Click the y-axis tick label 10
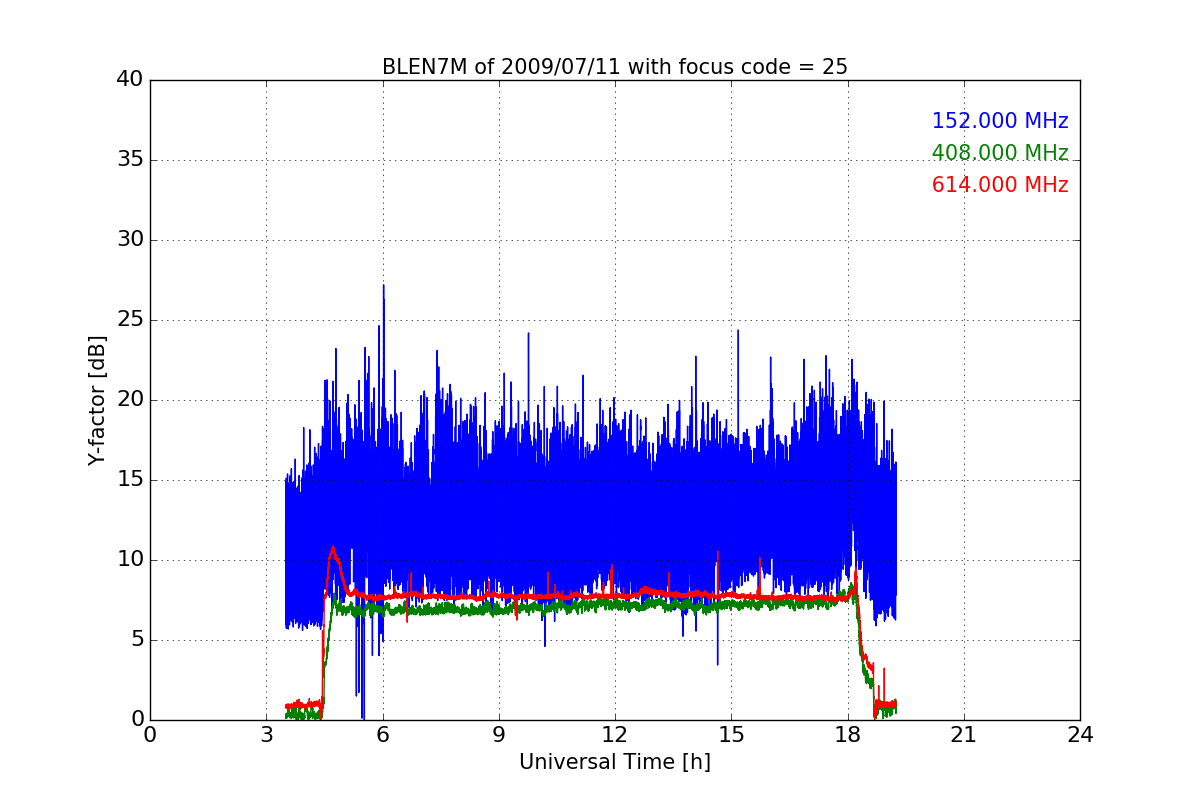 (x=130, y=560)
